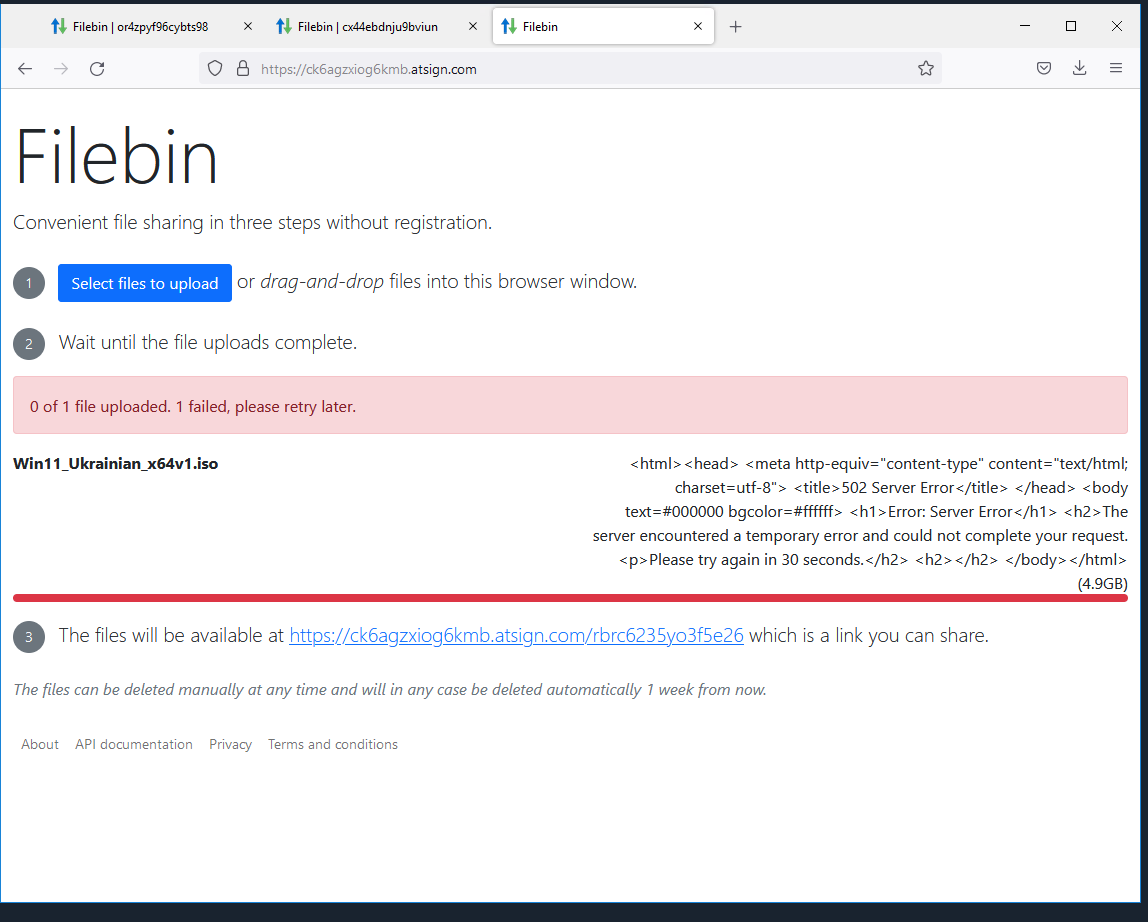Open Terms and conditions link

pos(333,744)
